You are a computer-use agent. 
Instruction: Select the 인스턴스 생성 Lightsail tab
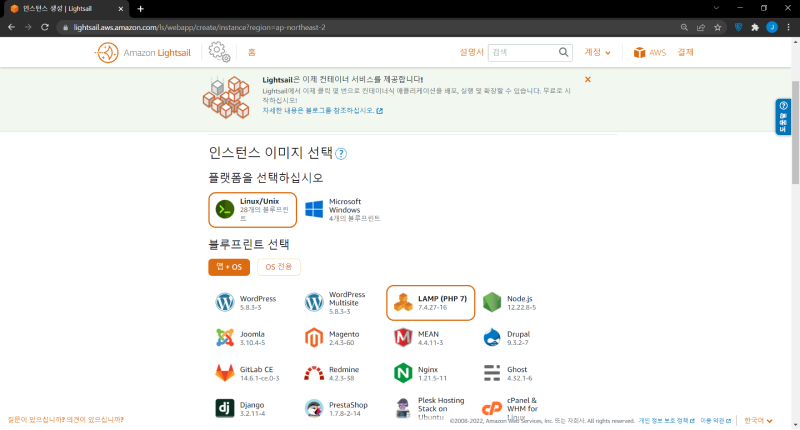coord(66,9)
